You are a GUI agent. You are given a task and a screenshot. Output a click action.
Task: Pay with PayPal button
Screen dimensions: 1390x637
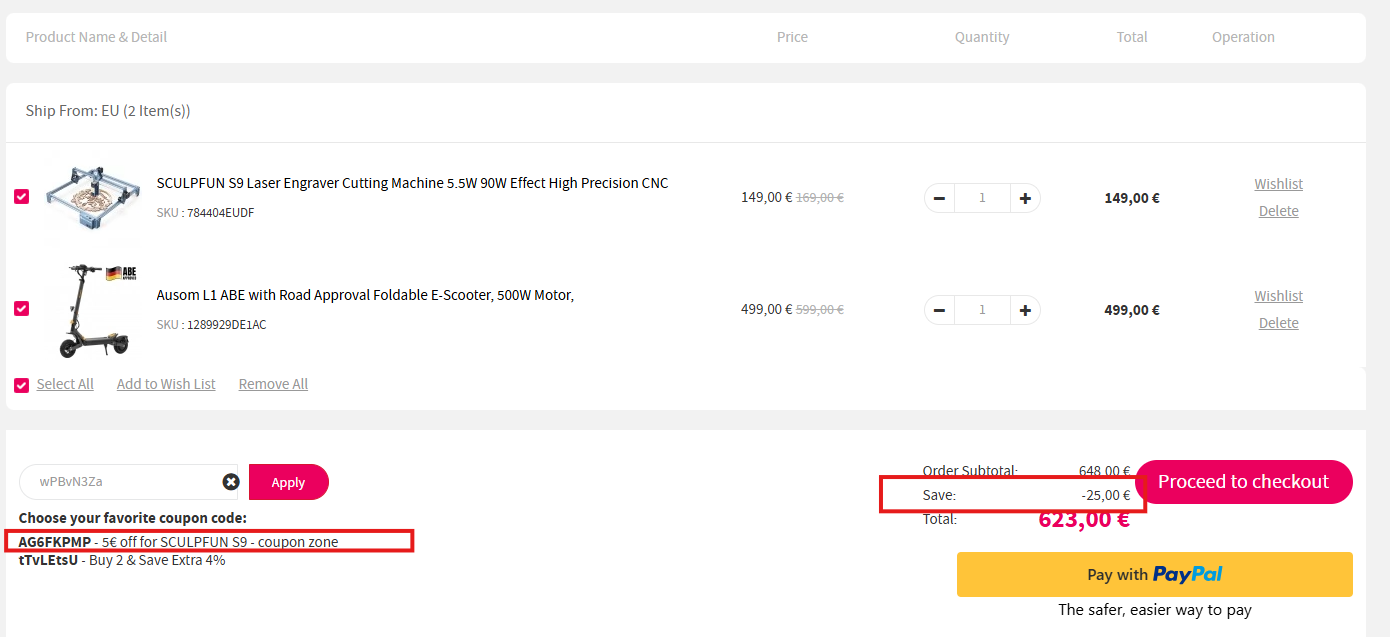pyautogui.click(x=1155, y=574)
